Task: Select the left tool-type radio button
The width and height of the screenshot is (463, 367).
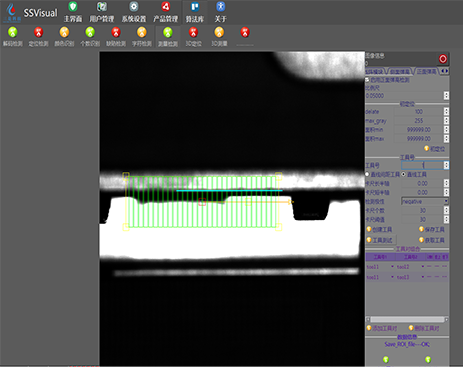Action: point(367,174)
